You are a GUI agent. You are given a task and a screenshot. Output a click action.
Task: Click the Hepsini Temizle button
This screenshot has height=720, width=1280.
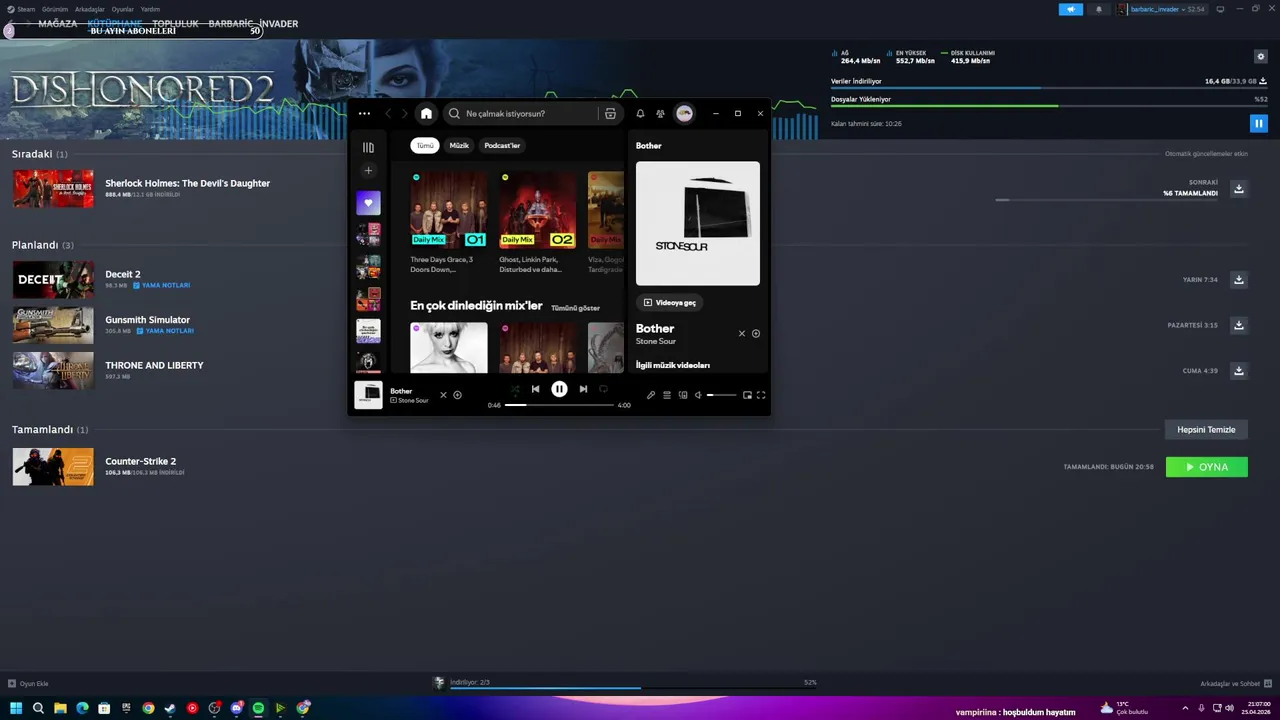point(1206,430)
